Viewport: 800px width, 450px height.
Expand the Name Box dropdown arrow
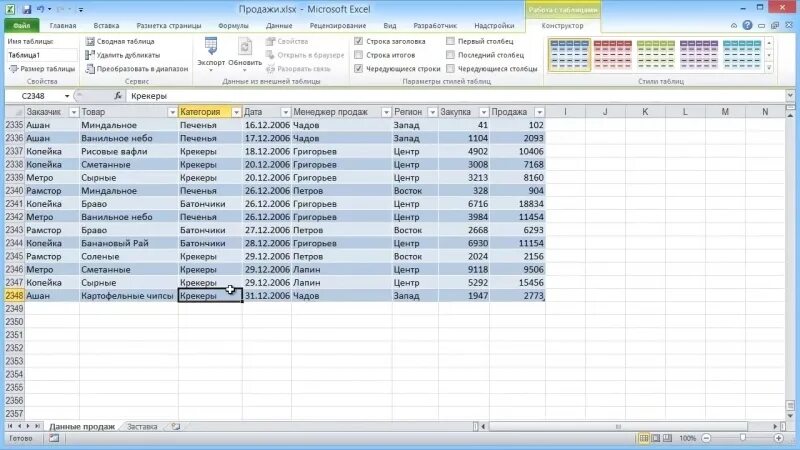click(67, 96)
